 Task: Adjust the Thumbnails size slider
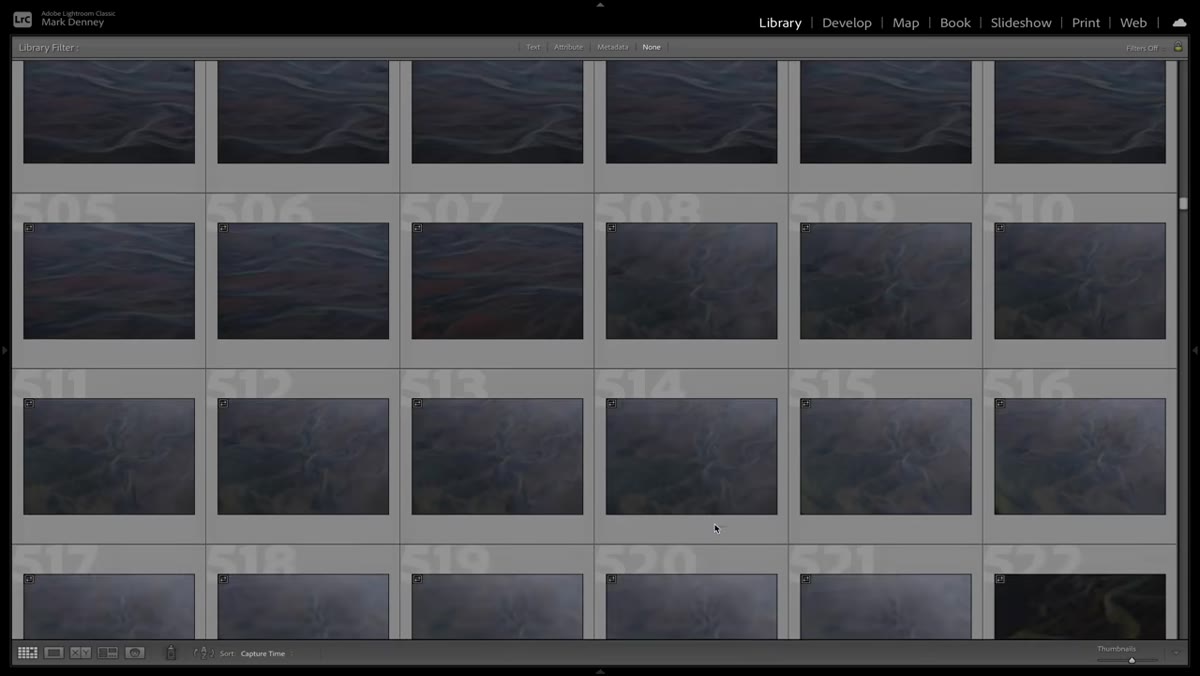pos(1127,660)
